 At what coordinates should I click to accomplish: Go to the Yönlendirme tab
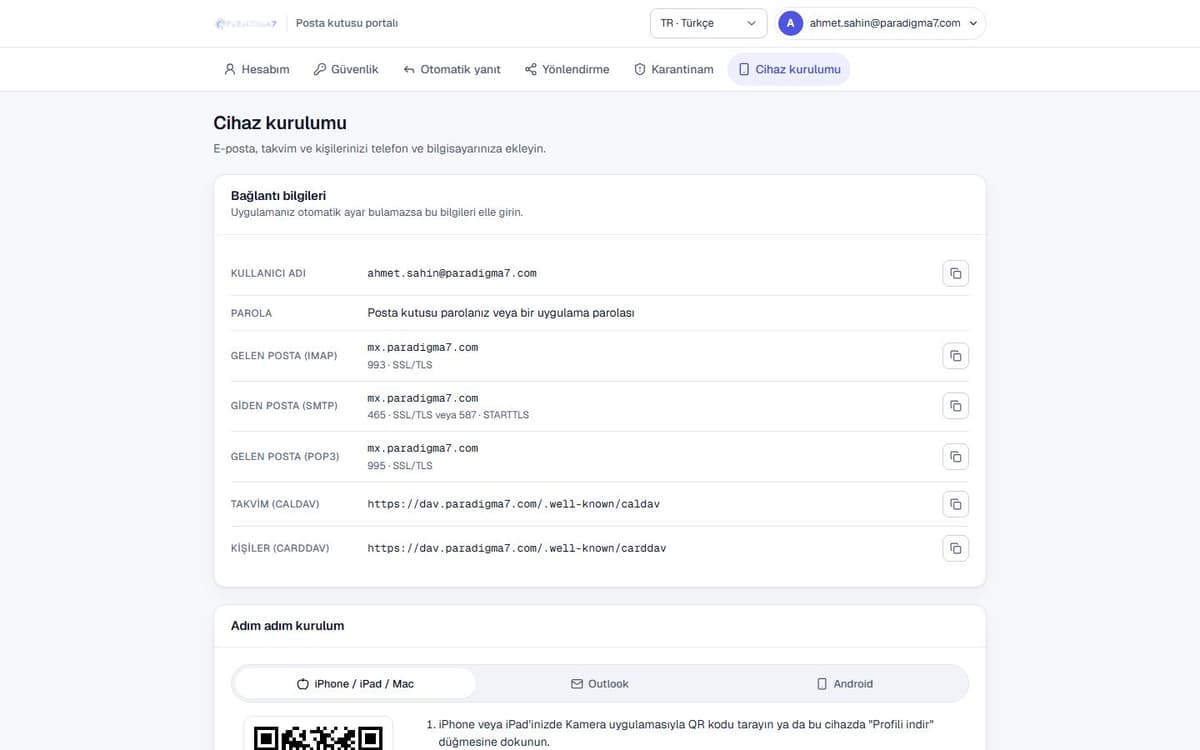[567, 69]
